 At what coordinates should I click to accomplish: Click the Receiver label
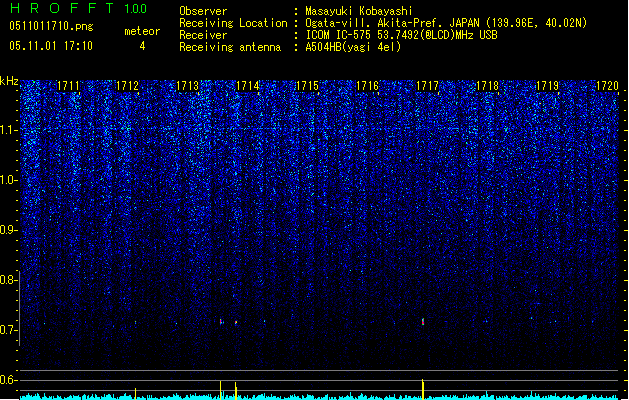pyautogui.click(x=203, y=35)
